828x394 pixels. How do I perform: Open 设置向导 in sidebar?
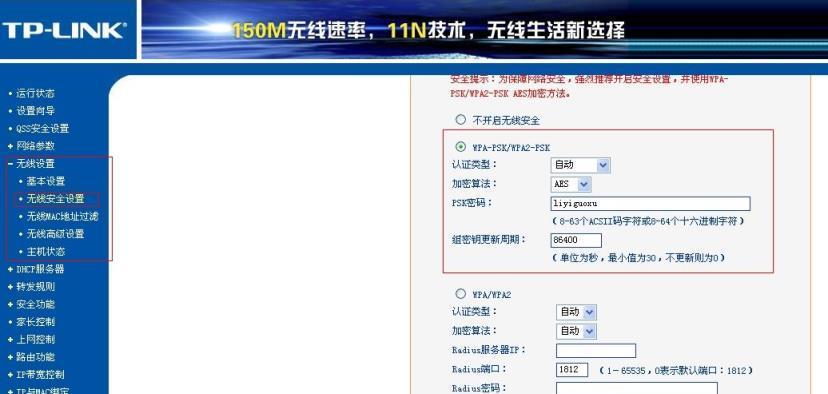(x=35, y=111)
